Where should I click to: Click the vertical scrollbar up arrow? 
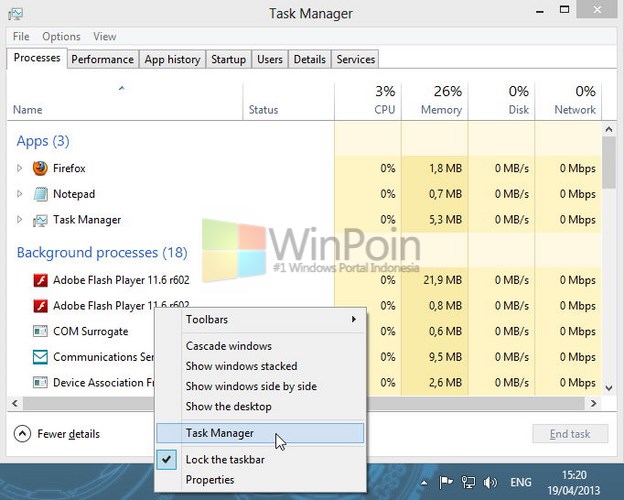[609, 129]
